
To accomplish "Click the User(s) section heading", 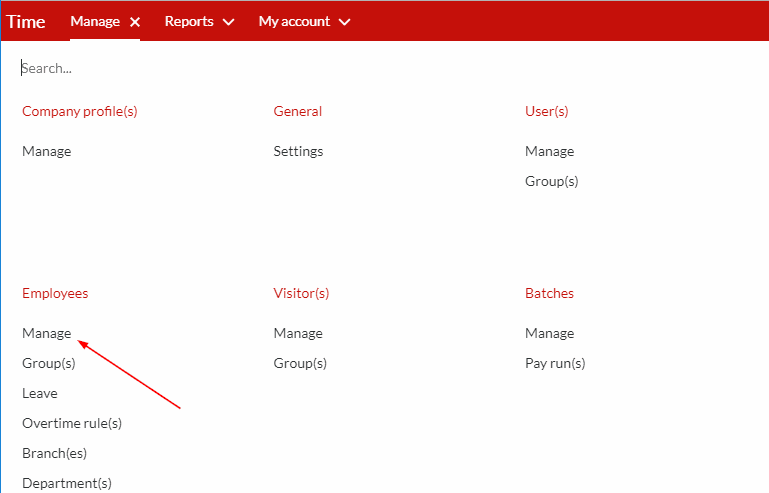I will (547, 111).
